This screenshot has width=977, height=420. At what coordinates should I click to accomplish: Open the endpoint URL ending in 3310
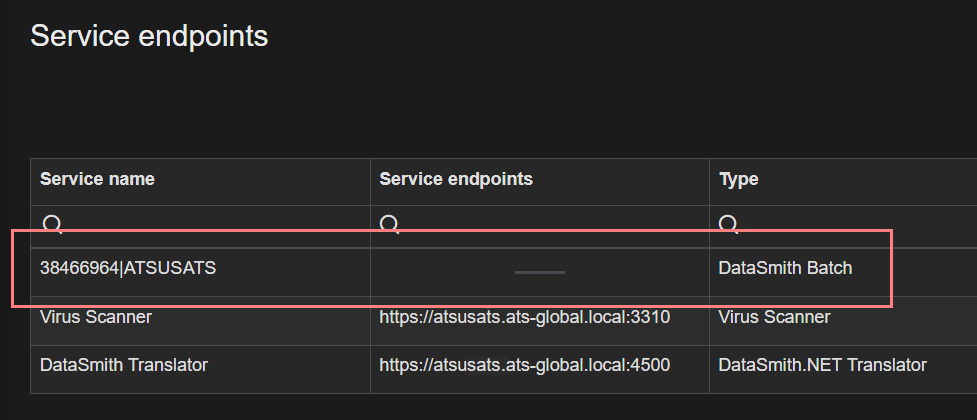coord(524,317)
